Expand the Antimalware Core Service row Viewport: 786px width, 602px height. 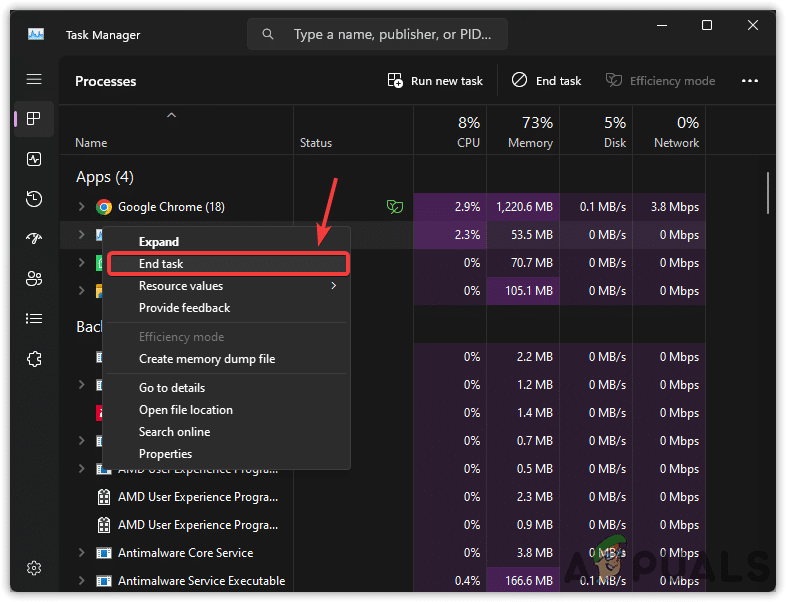(x=82, y=553)
